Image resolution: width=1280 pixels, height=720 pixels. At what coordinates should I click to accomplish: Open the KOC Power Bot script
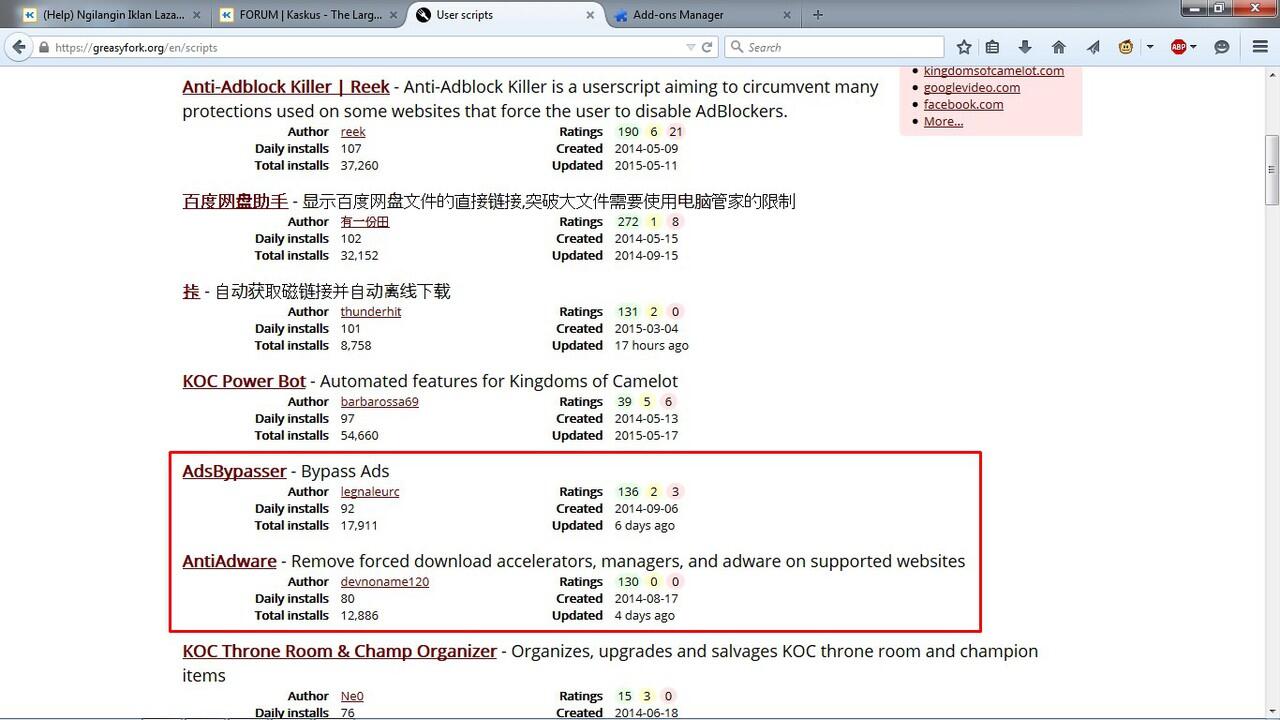point(244,381)
